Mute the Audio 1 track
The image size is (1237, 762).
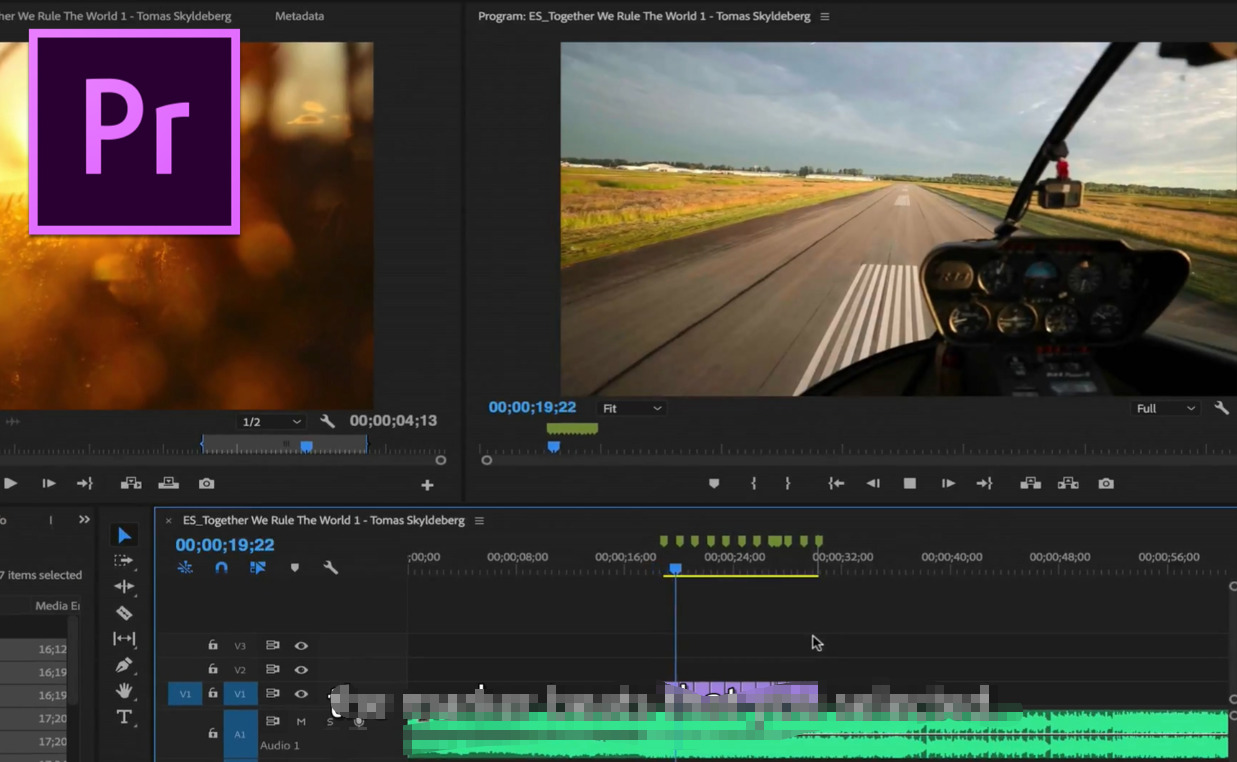pyautogui.click(x=301, y=721)
